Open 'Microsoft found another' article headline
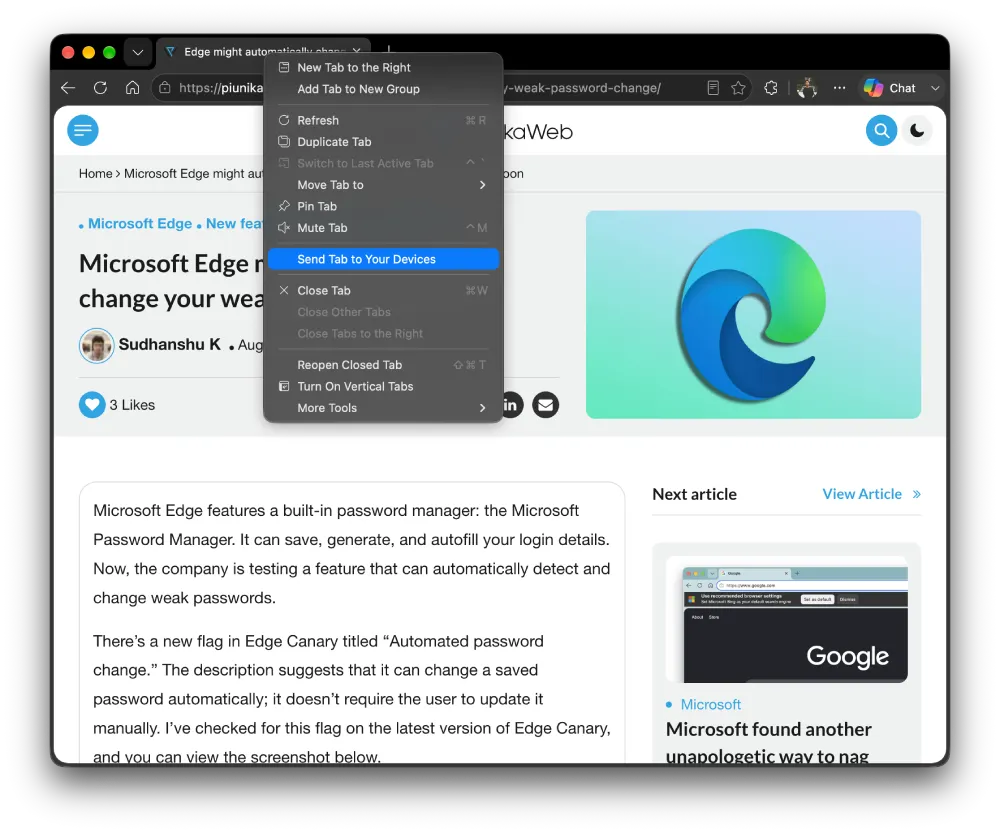 (768, 742)
